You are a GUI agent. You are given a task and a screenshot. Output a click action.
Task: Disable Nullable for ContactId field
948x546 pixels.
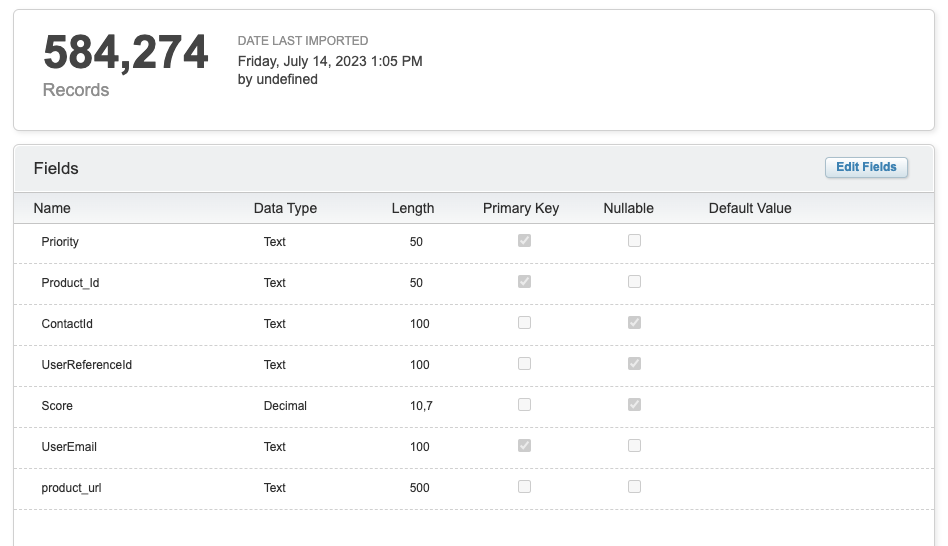pyautogui.click(x=634, y=323)
